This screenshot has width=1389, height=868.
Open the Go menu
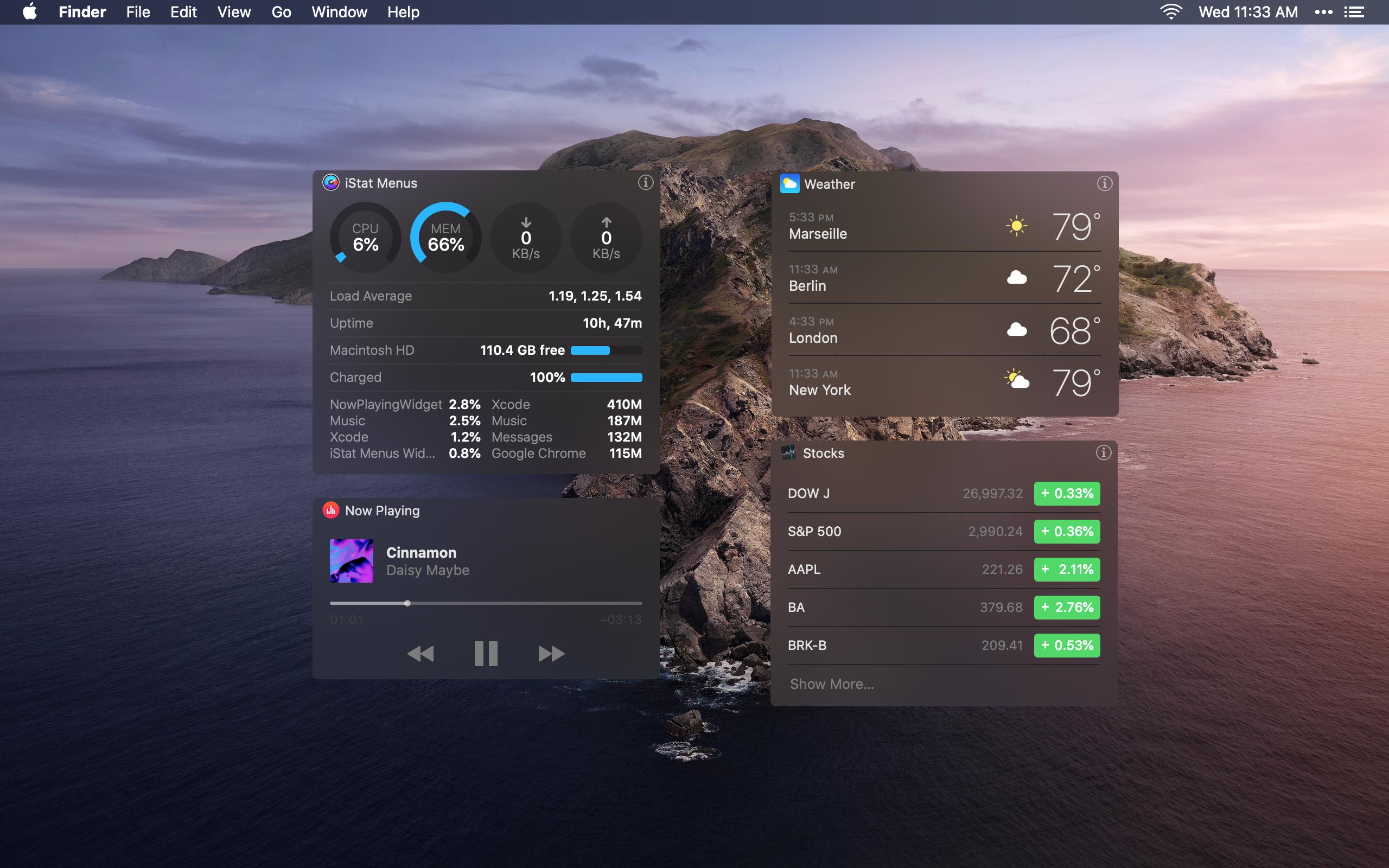[281, 12]
